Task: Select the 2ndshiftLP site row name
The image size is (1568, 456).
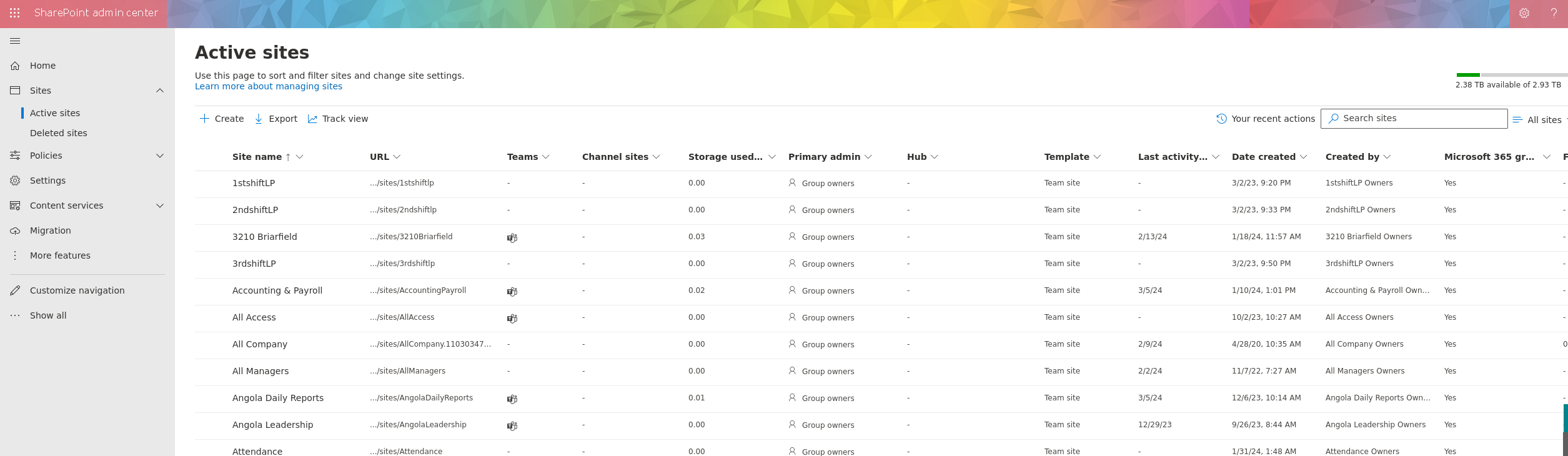Action: click(256, 210)
